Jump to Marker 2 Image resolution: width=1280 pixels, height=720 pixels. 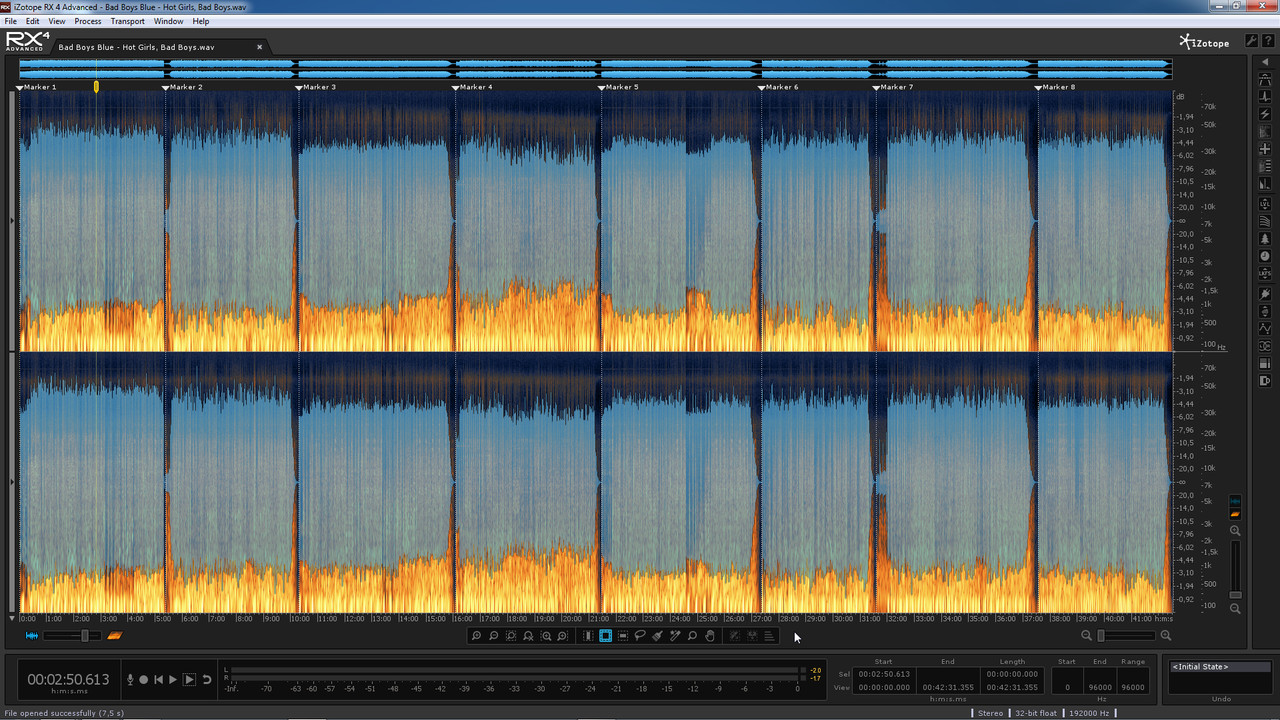(x=183, y=87)
